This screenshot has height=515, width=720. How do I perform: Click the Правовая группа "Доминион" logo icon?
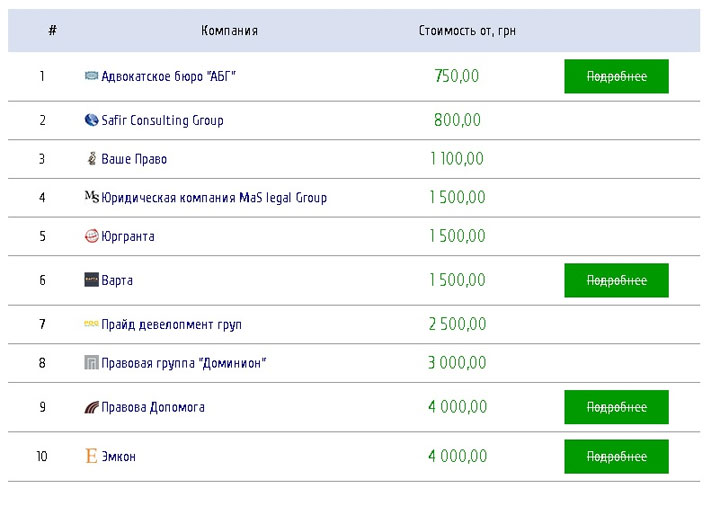coord(91,363)
